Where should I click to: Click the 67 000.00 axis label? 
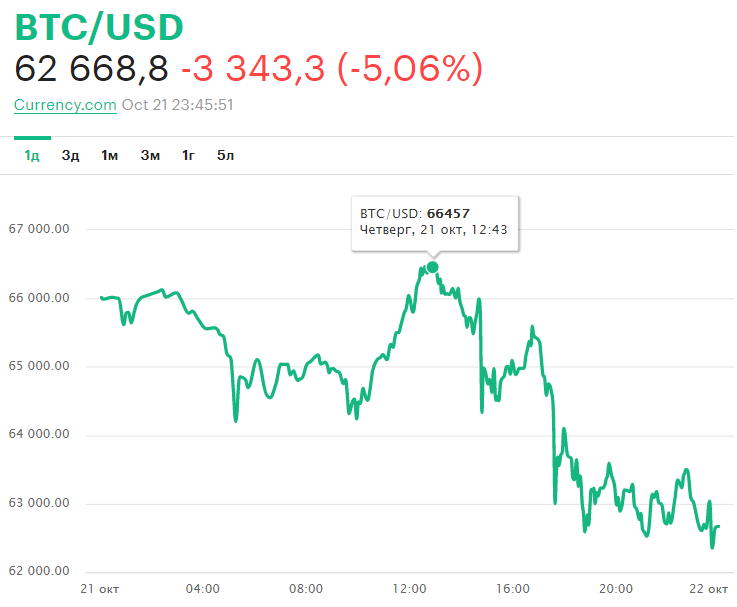pos(39,229)
